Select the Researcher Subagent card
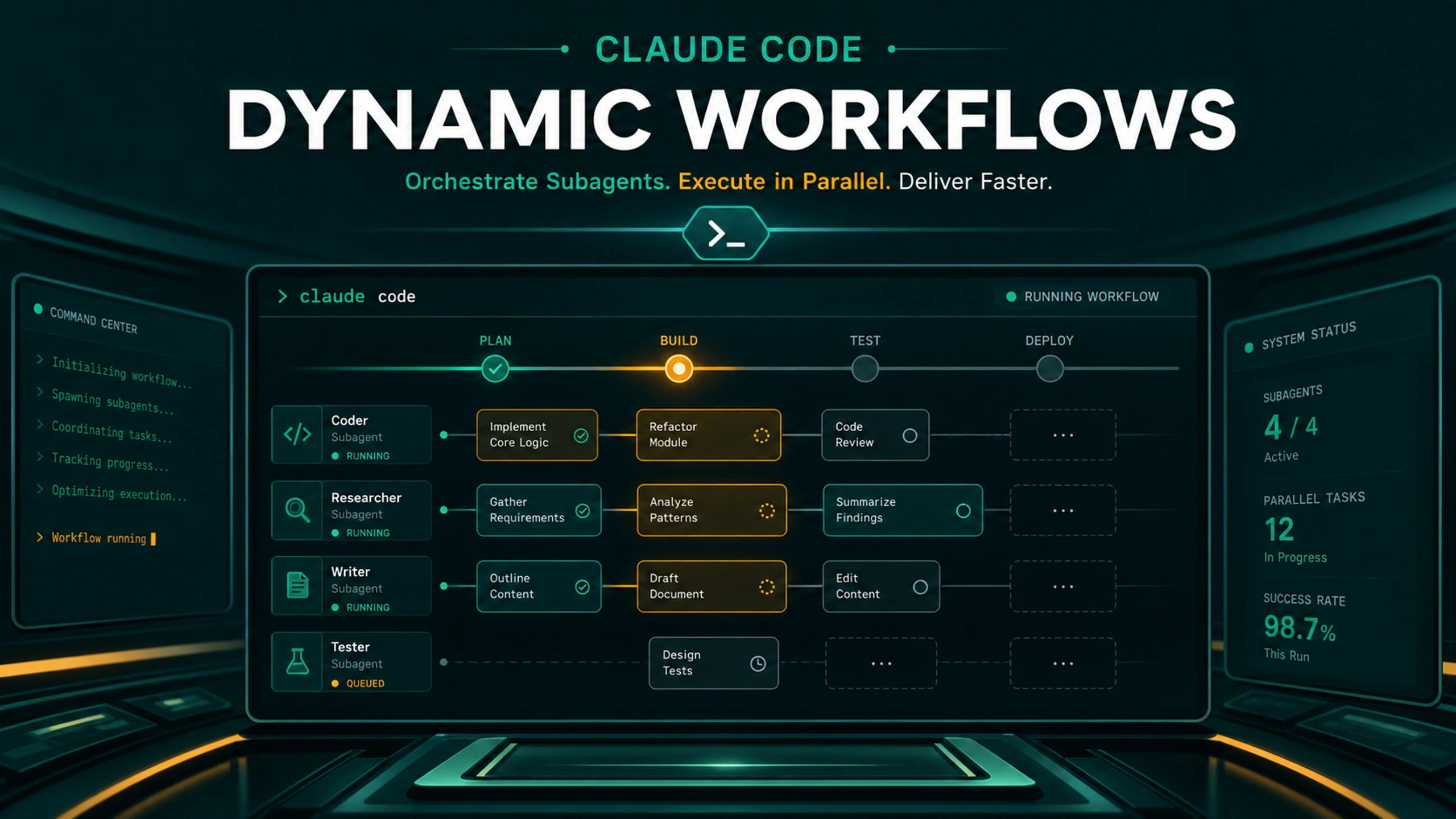This screenshot has height=819, width=1456. pyautogui.click(x=351, y=510)
